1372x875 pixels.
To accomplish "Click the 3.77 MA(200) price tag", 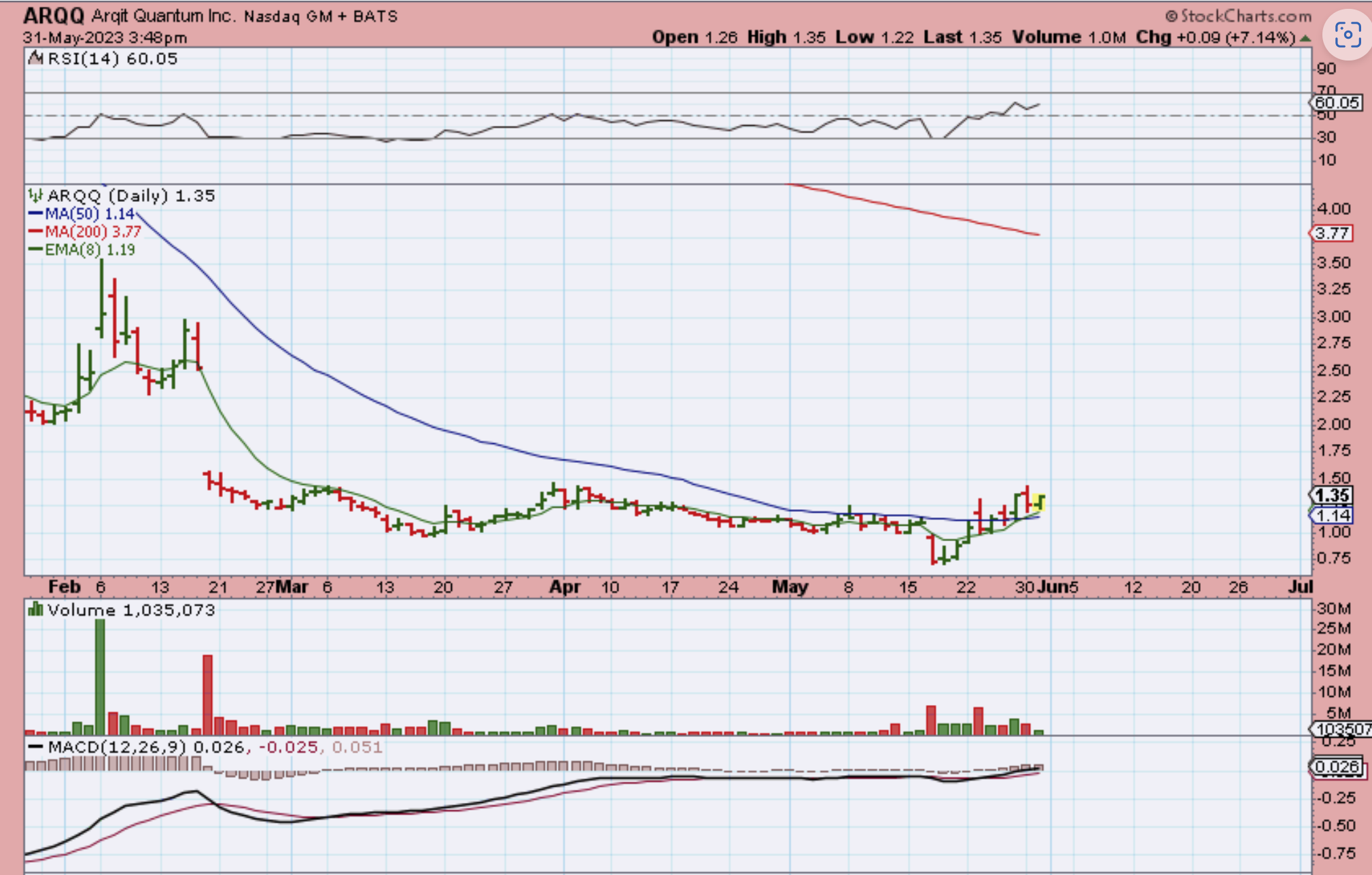I will [1332, 234].
